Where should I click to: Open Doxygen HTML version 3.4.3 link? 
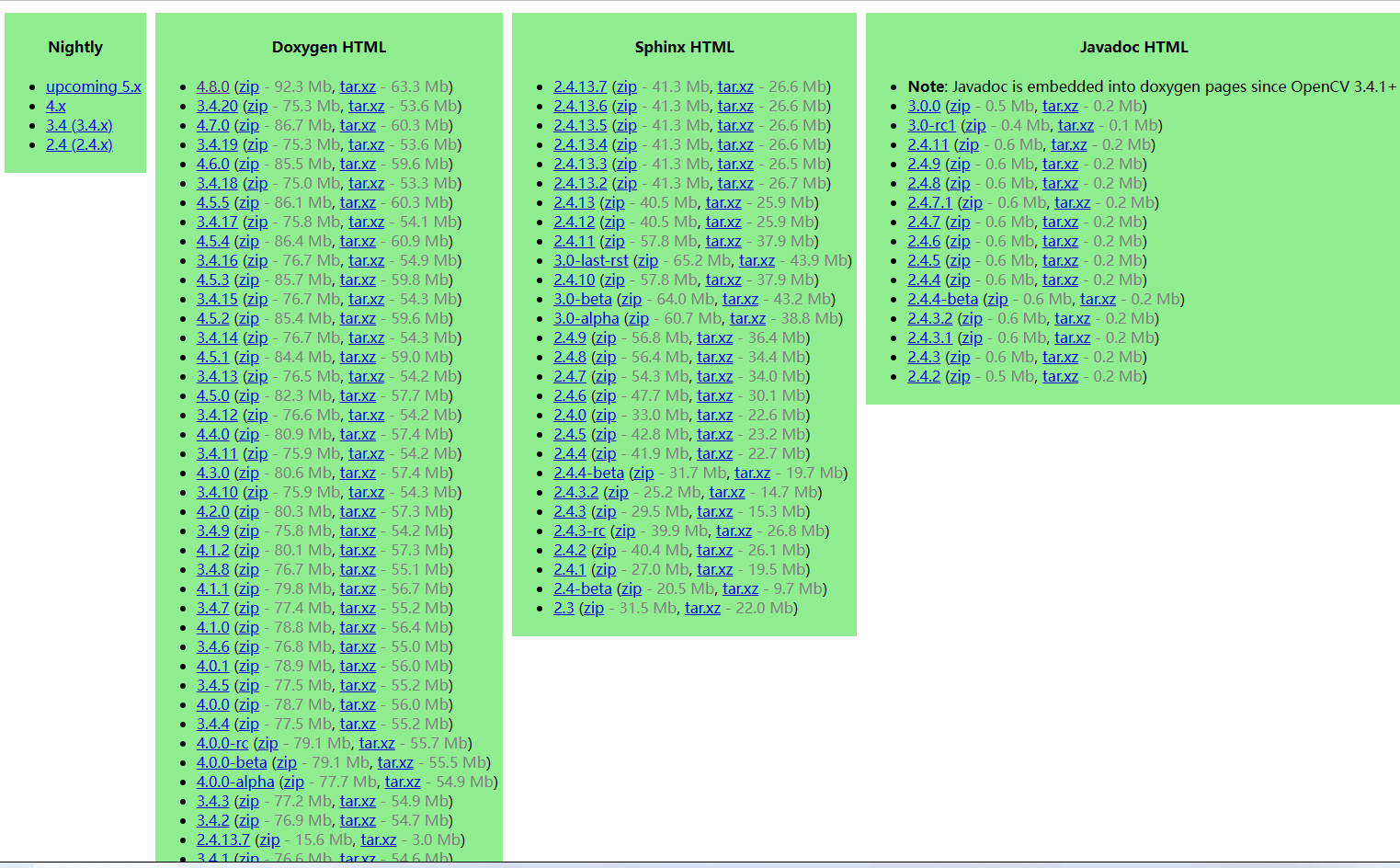tap(213, 801)
